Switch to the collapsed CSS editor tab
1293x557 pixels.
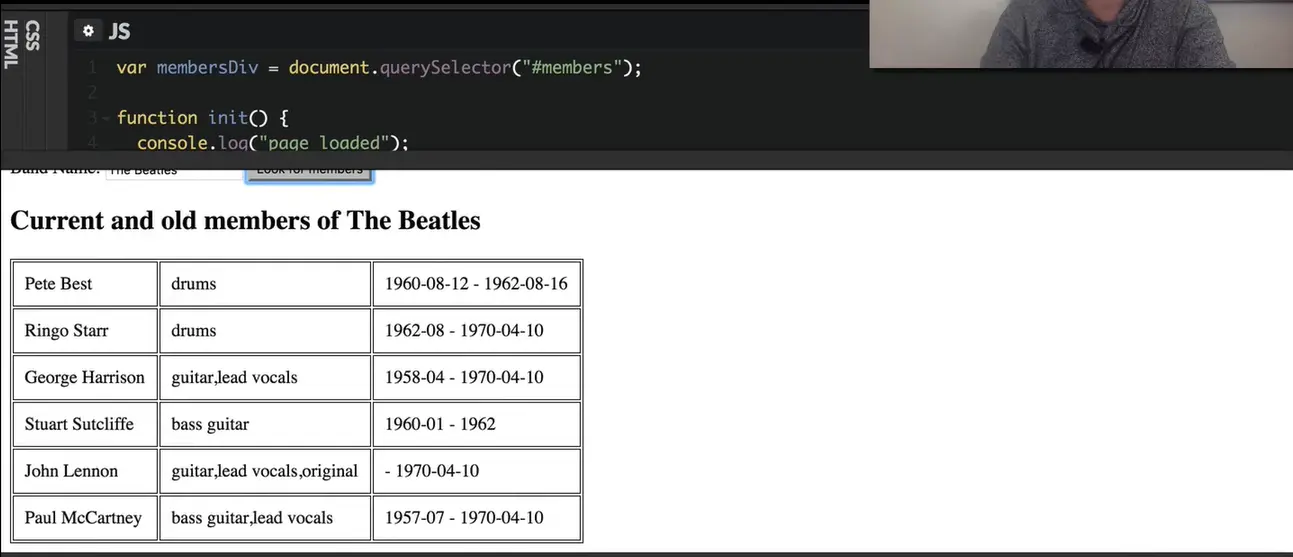click(32, 35)
